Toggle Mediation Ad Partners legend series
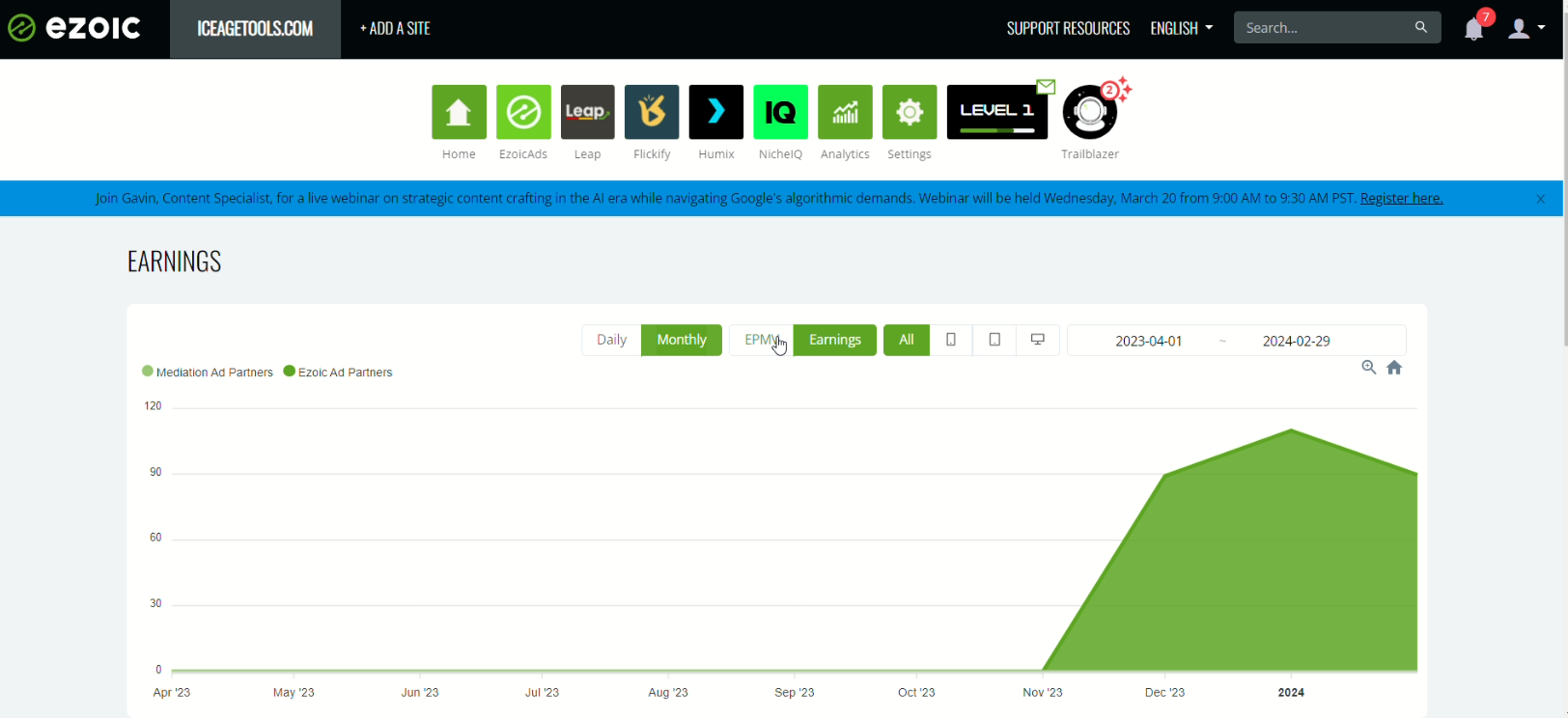 click(208, 372)
